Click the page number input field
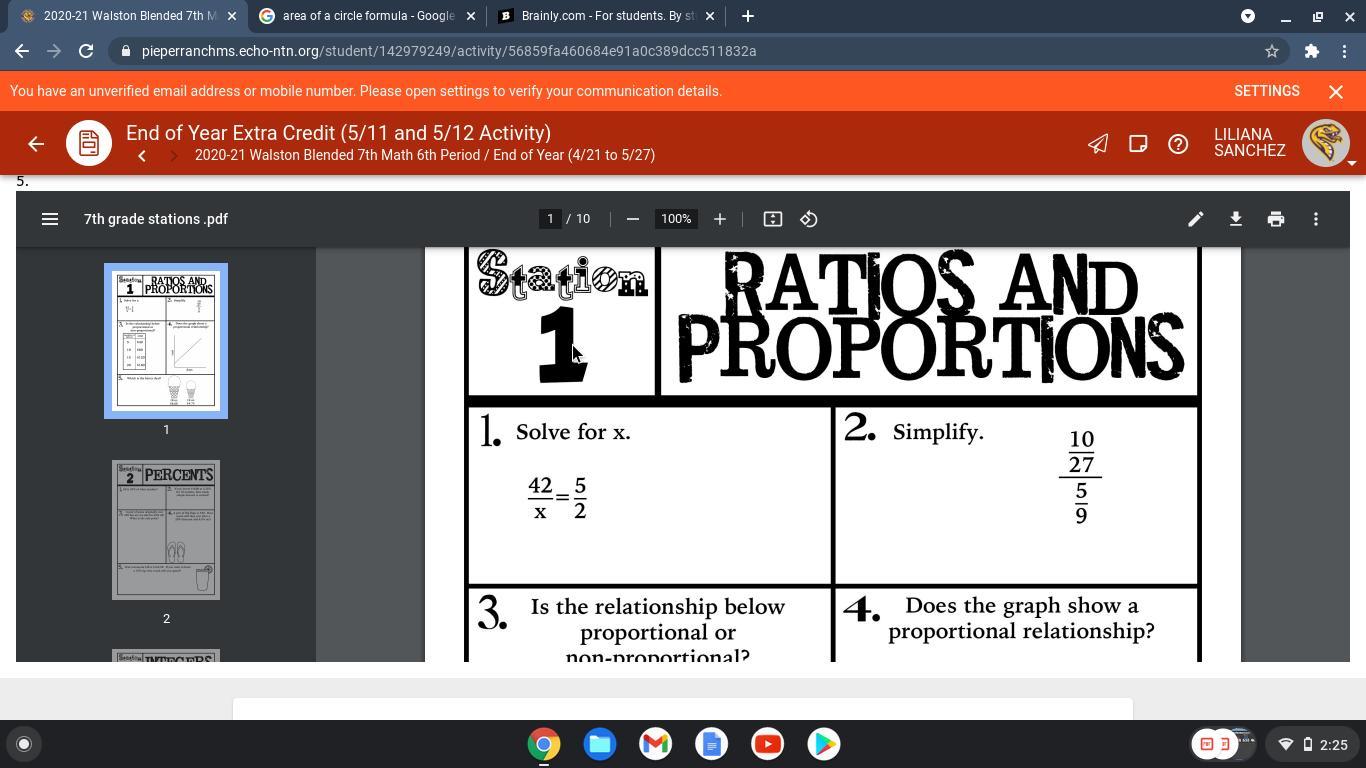The width and height of the screenshot is (1366, 768). pos(549,219)
